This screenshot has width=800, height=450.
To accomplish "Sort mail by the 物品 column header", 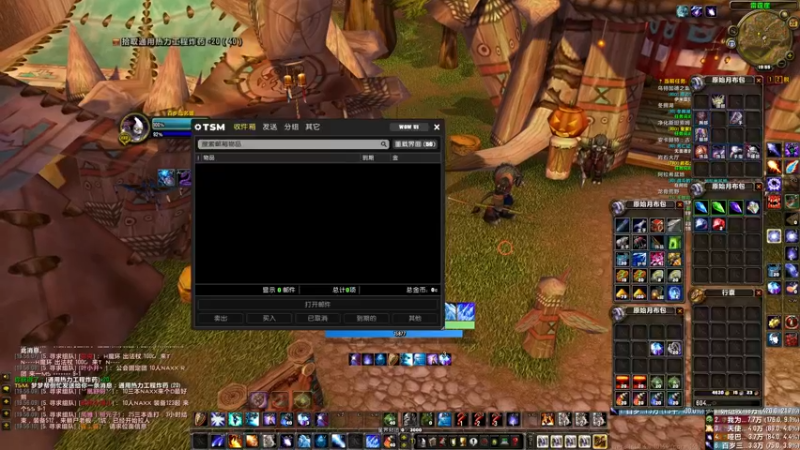I will pyautogui.click(x=209, y=158).
